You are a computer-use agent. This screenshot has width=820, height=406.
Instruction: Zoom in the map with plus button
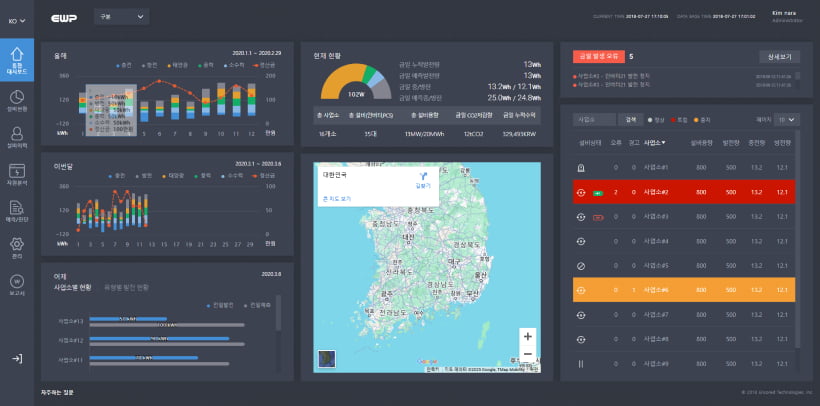tap(528, 336)
